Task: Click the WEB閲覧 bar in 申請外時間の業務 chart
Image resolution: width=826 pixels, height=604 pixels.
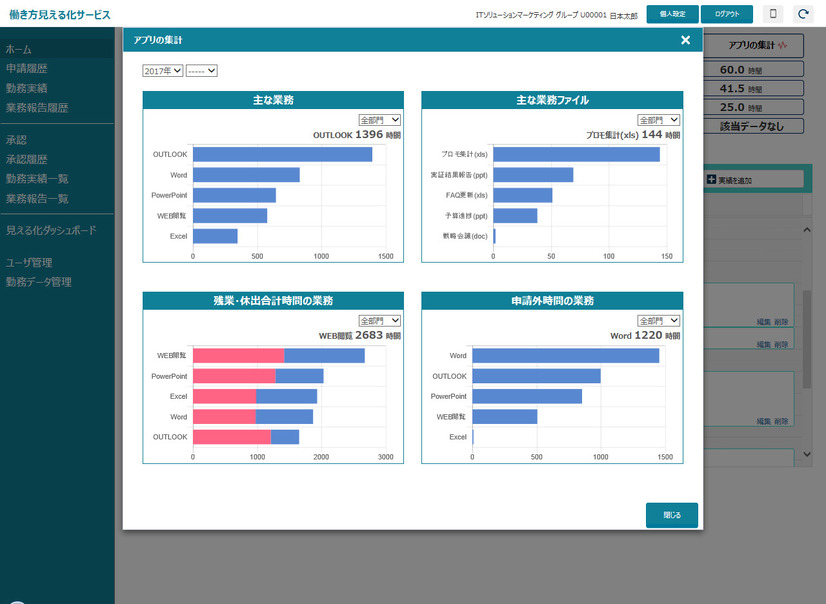Action: coord(505,417)
